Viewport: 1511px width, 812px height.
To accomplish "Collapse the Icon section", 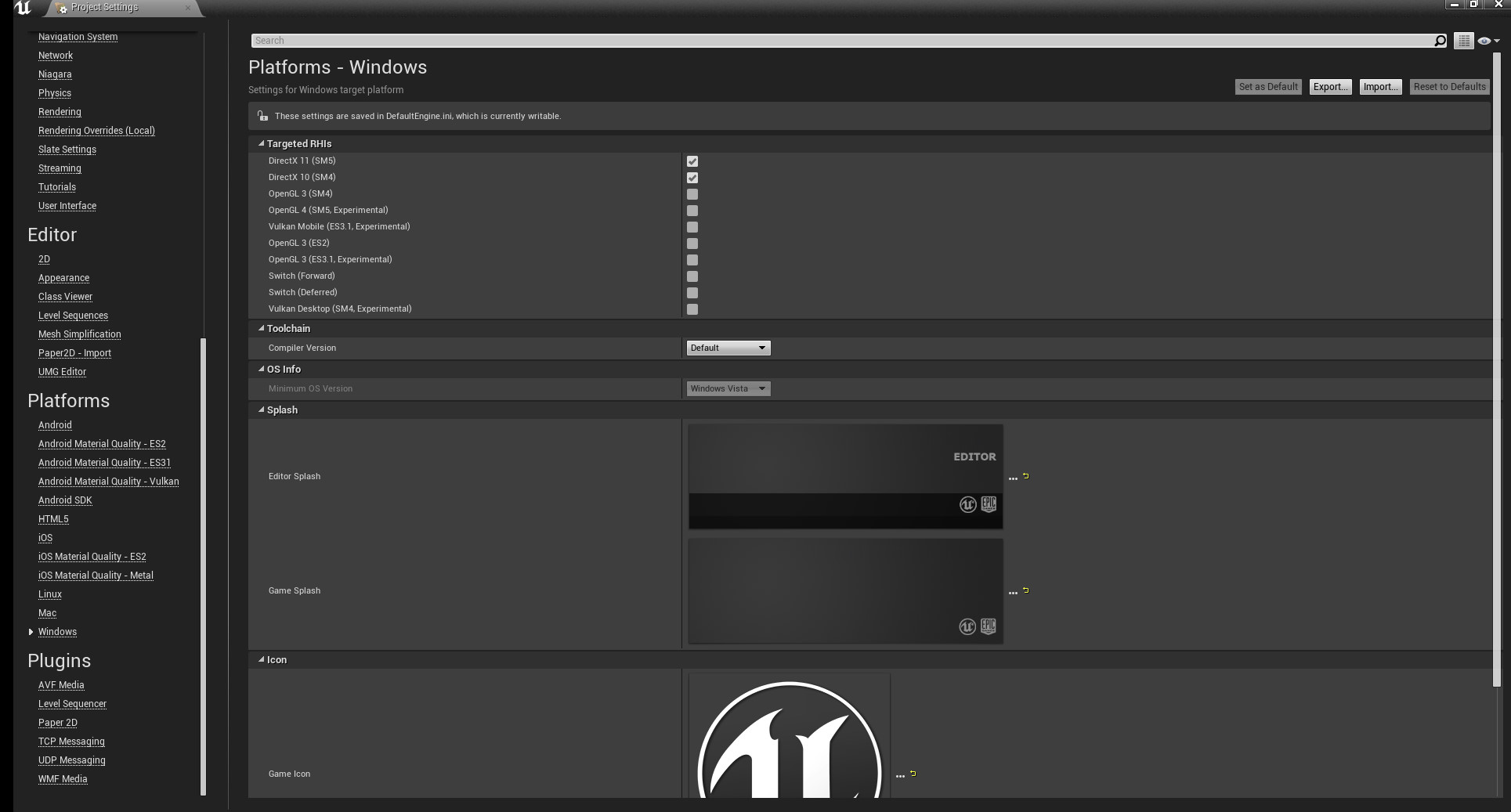I will (x=262, y=660).
